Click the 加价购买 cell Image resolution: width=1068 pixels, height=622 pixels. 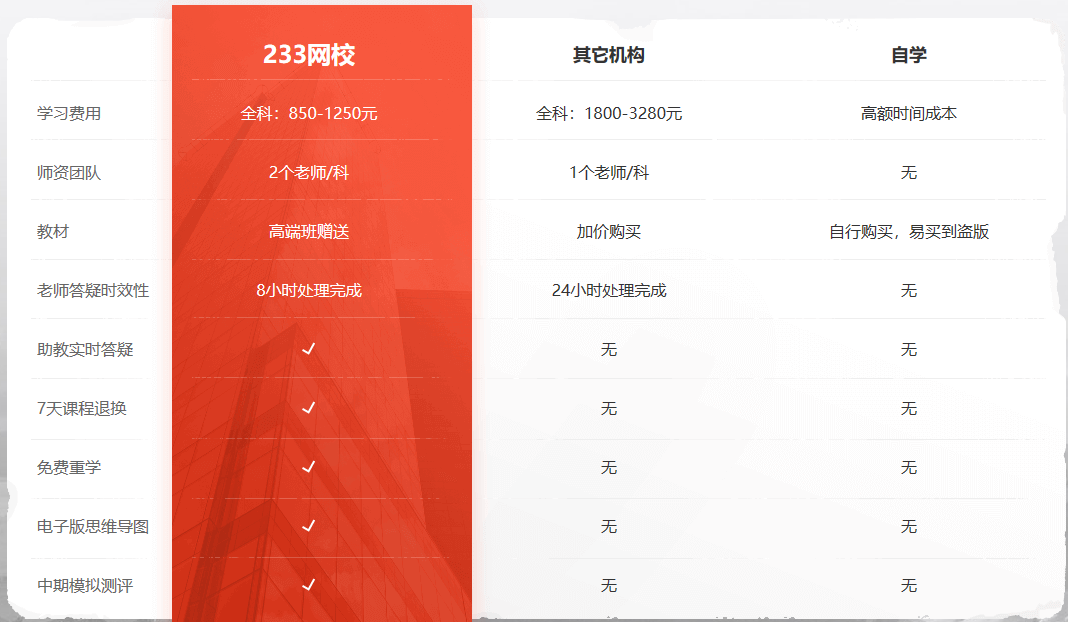tap(609, 232)
